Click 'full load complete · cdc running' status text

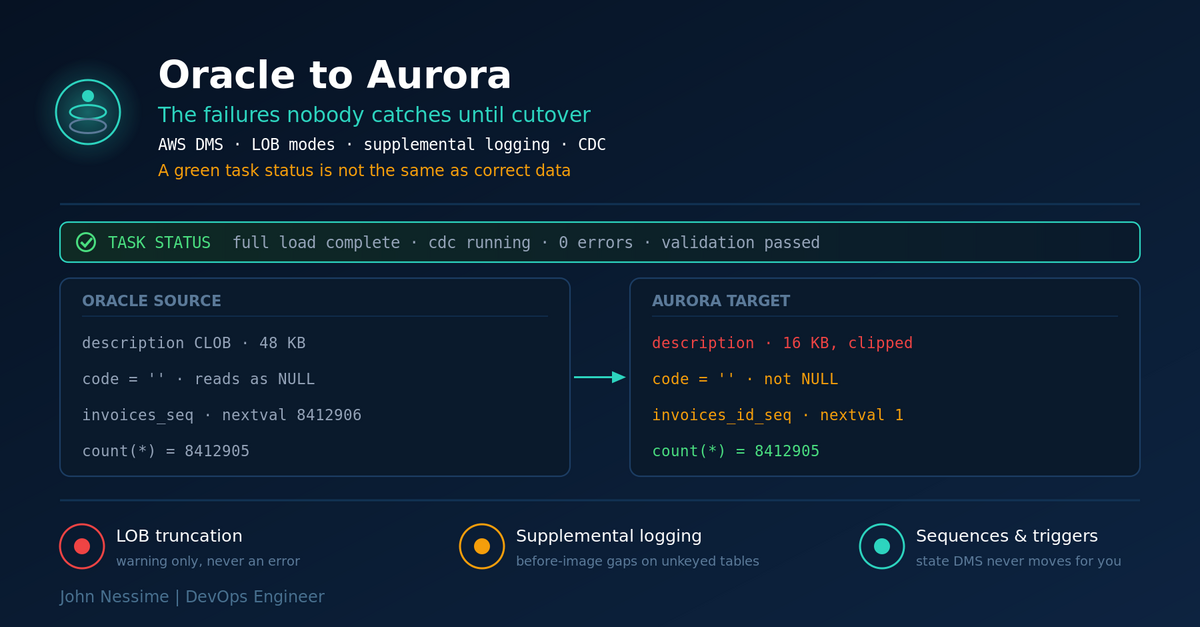[526, 243]
